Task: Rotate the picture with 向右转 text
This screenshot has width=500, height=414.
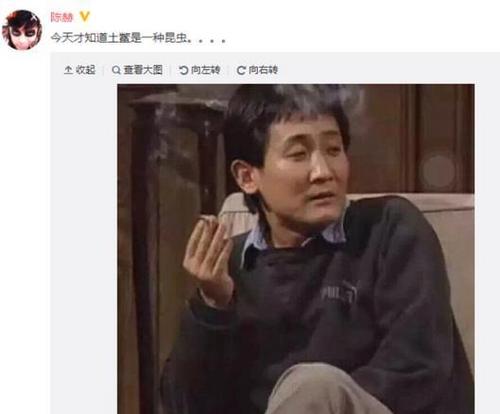Action: pyautogui.click(x=263, y=70)
